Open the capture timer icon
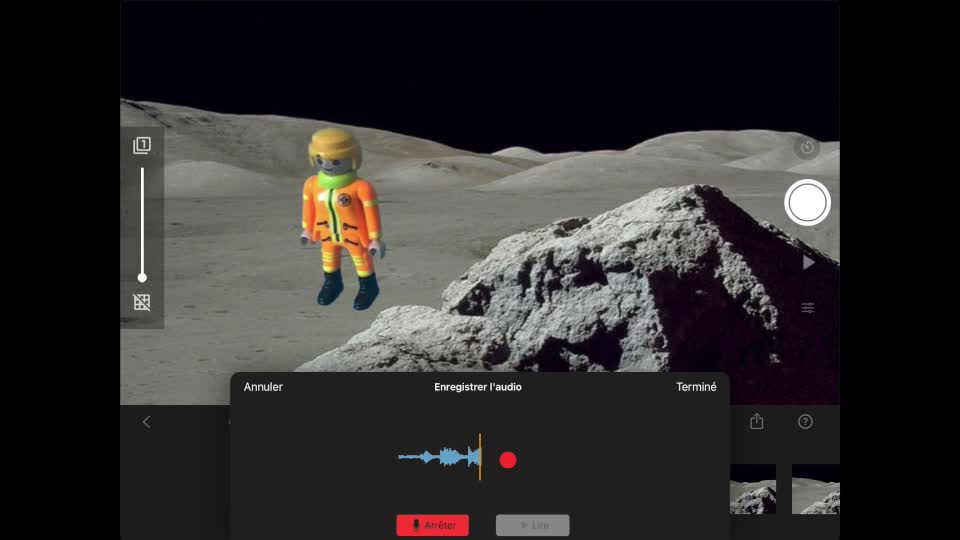The image size is (960, 540). [x=807, y=148]
